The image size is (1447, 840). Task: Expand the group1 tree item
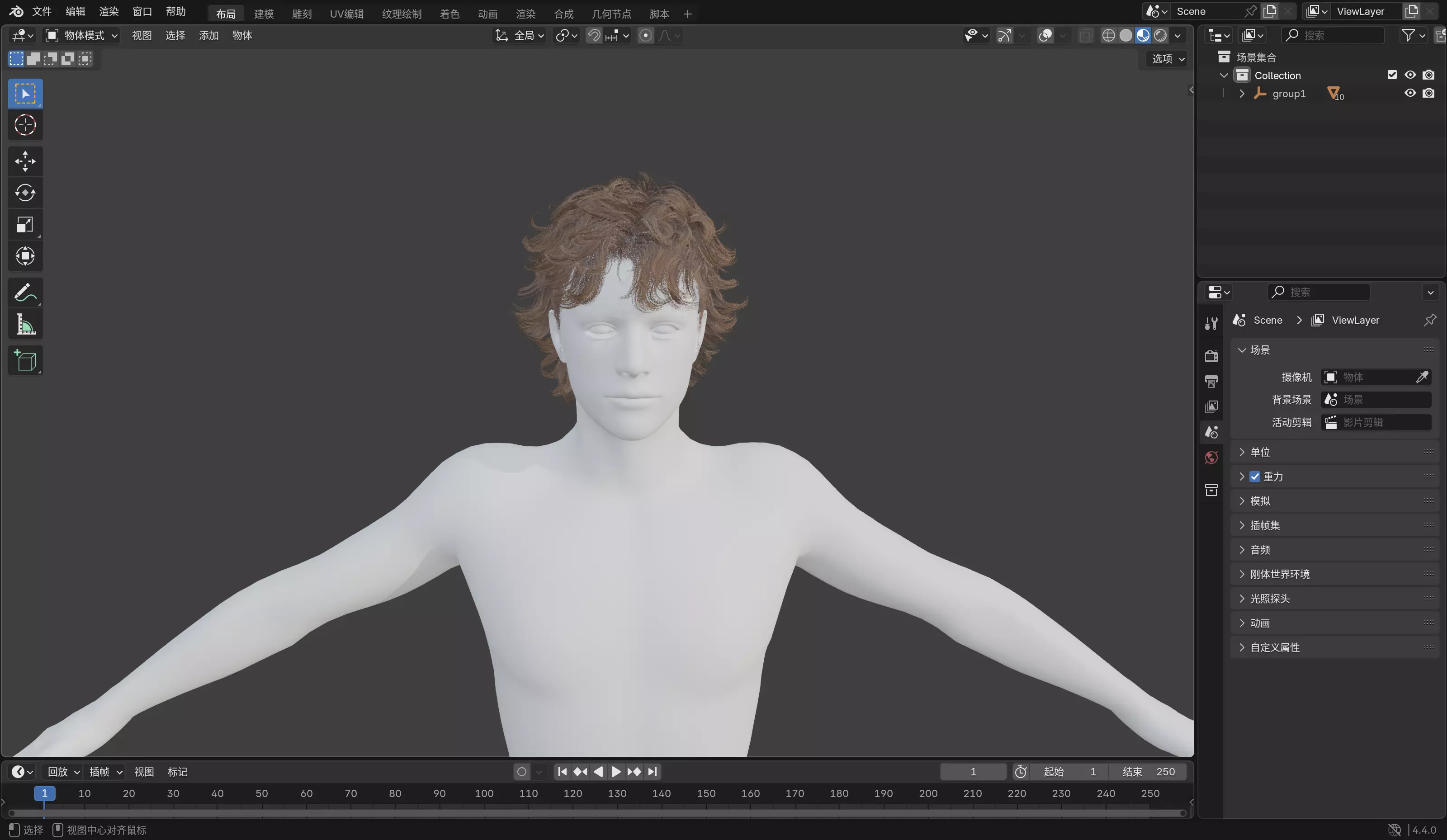[1242, 94]
